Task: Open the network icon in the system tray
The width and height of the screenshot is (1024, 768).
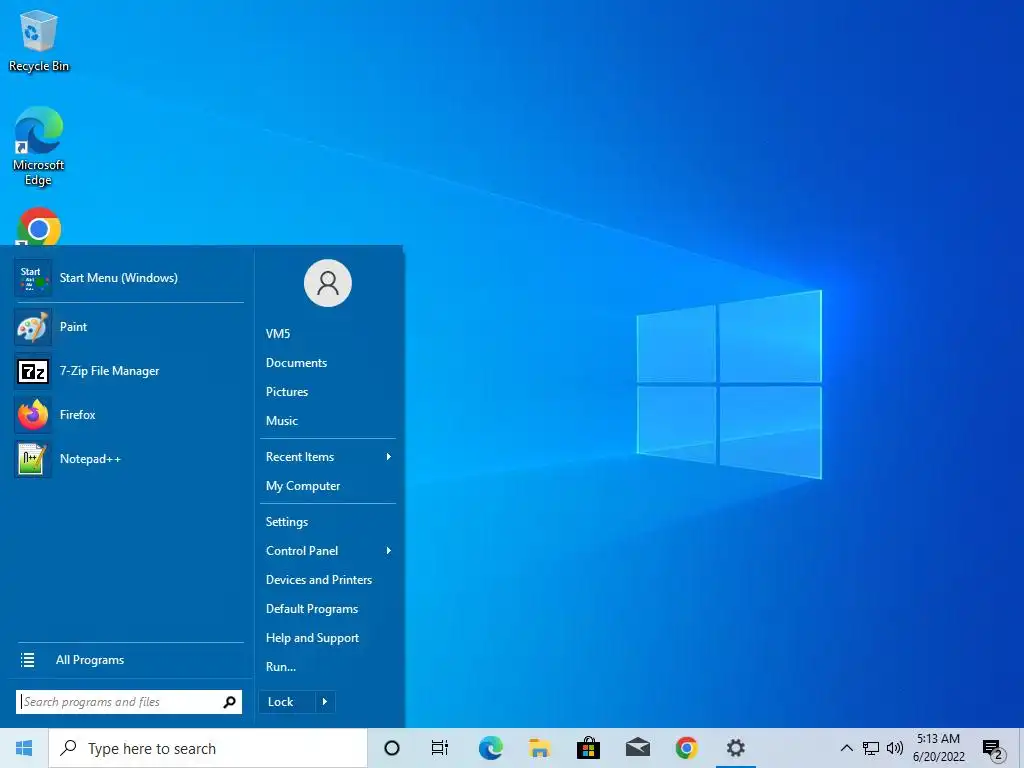Action: click(x=871, y=748)
